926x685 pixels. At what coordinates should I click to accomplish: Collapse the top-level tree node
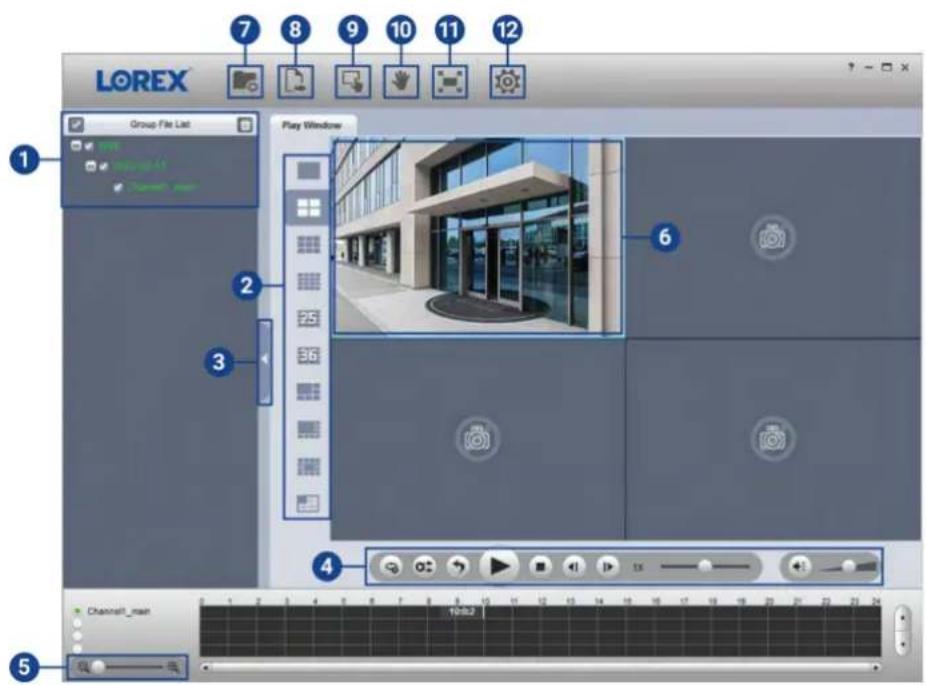pyautogui.click(x=76, y=145)
